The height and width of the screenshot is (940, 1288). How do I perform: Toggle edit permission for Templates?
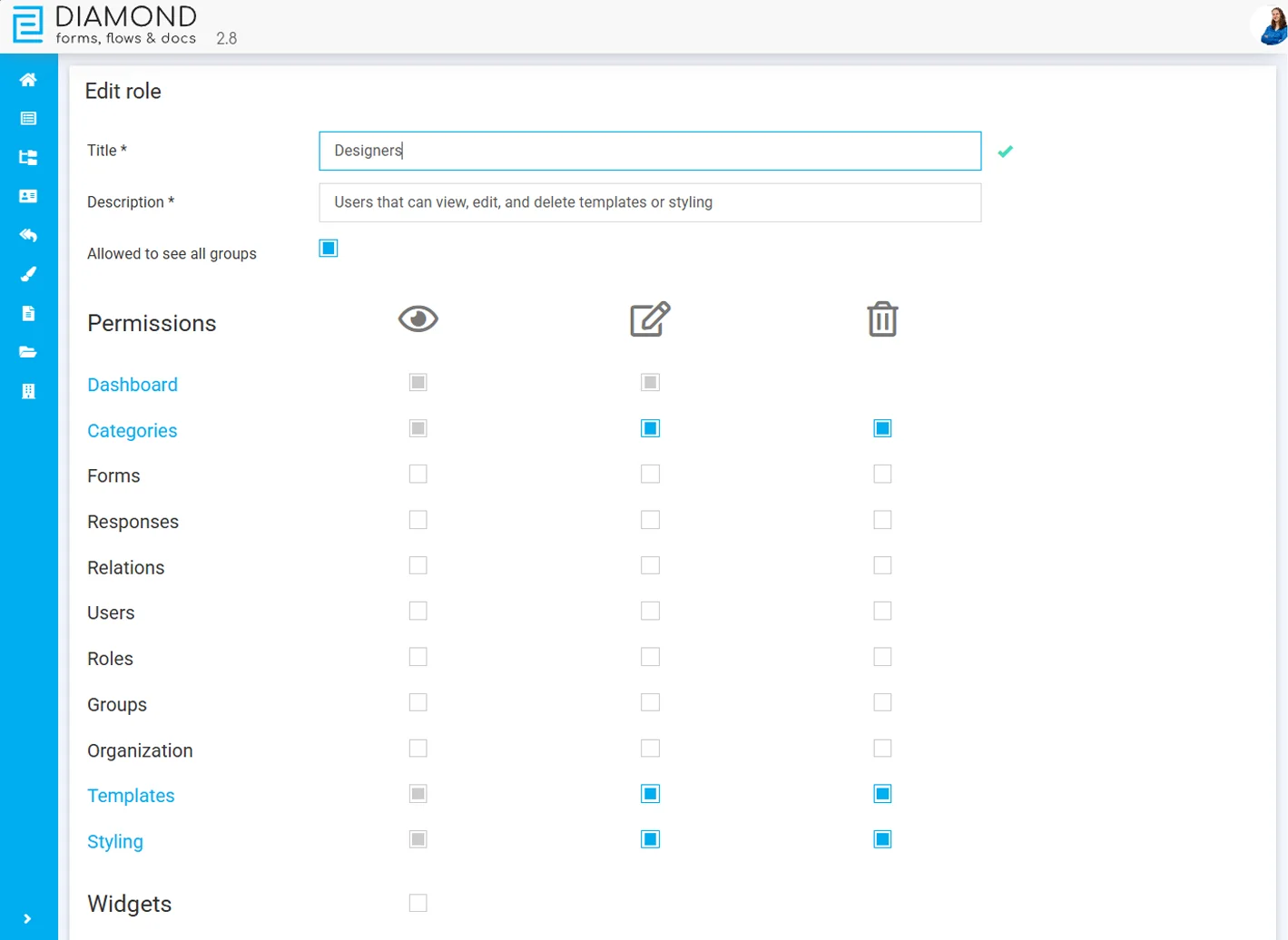tap(650, 792)
